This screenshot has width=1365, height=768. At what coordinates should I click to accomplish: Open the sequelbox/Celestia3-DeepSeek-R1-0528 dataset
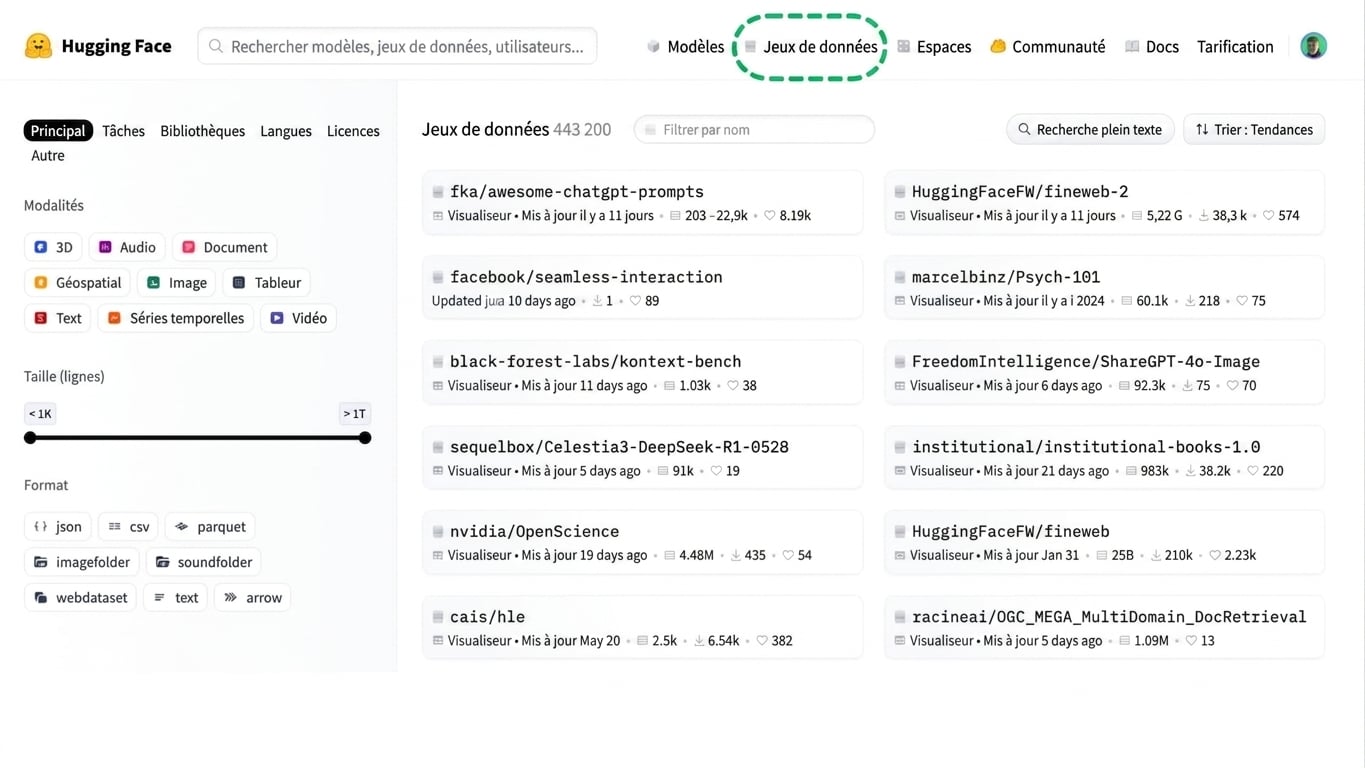tap(642, 457)
